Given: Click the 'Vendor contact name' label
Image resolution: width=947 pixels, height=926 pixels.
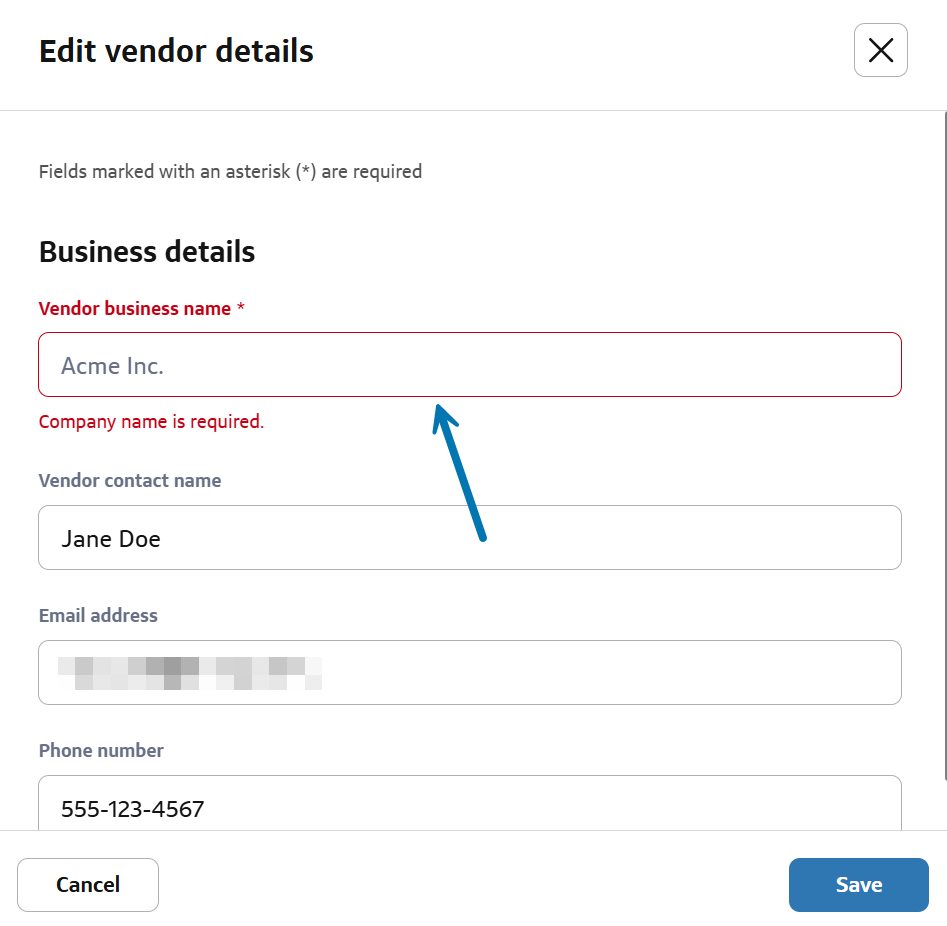Looking at the screenshot, I should point(130,481).
